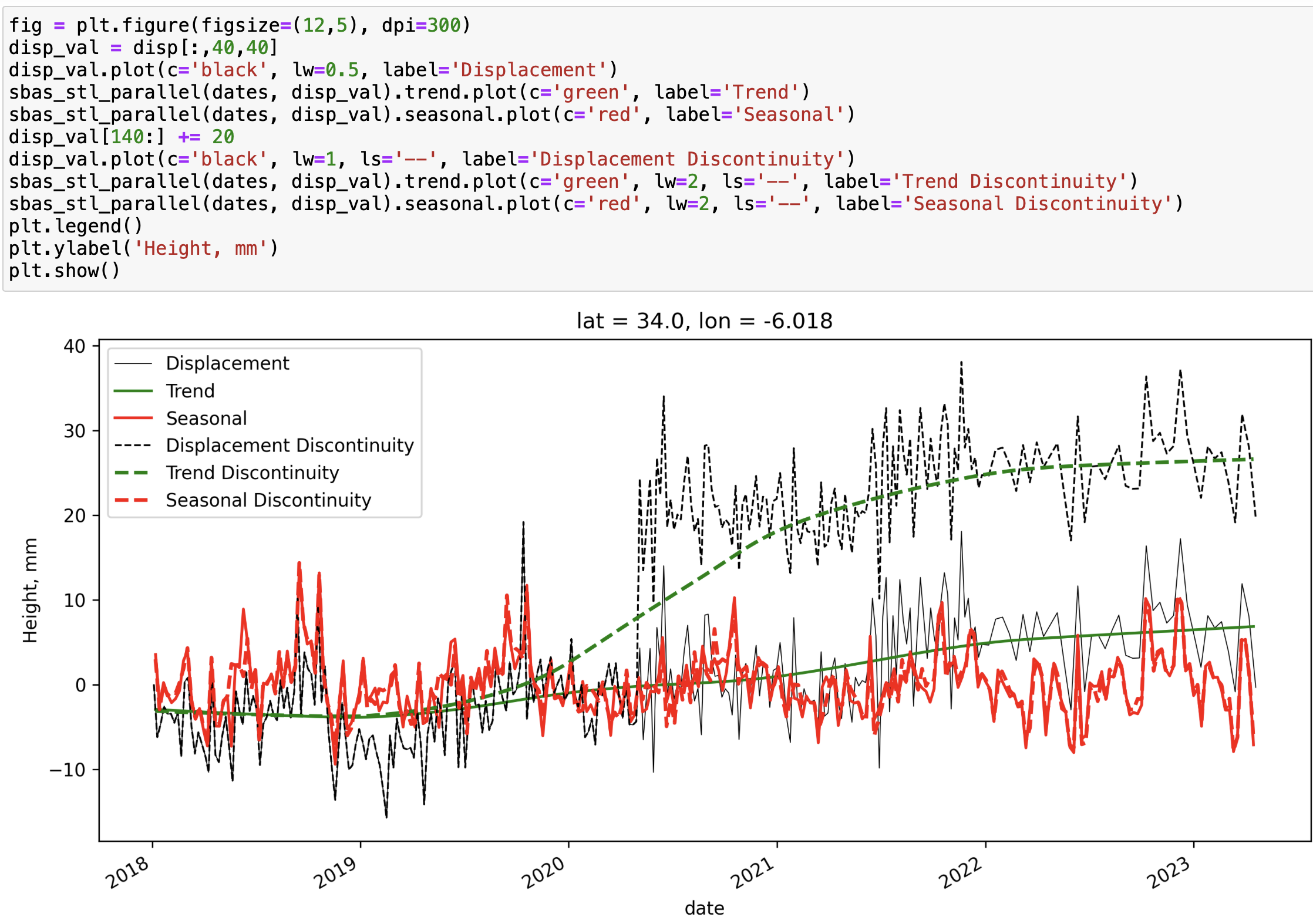Click the plt.ylabel('Height, mm') code line
1313x924 pixels.
[x=143, y=248]
